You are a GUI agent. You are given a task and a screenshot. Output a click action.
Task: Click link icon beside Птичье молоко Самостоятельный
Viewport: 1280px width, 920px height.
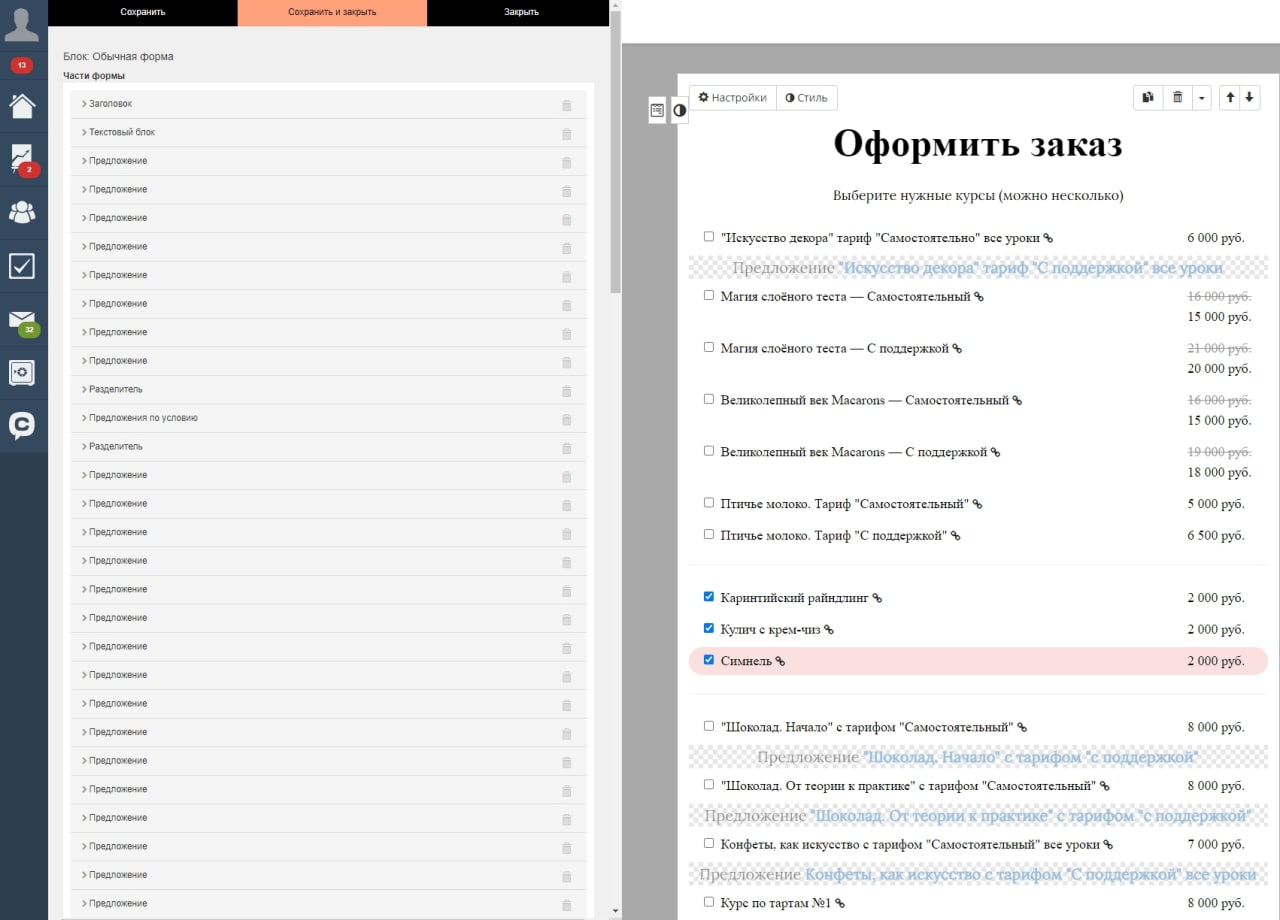tap(978, 504)
